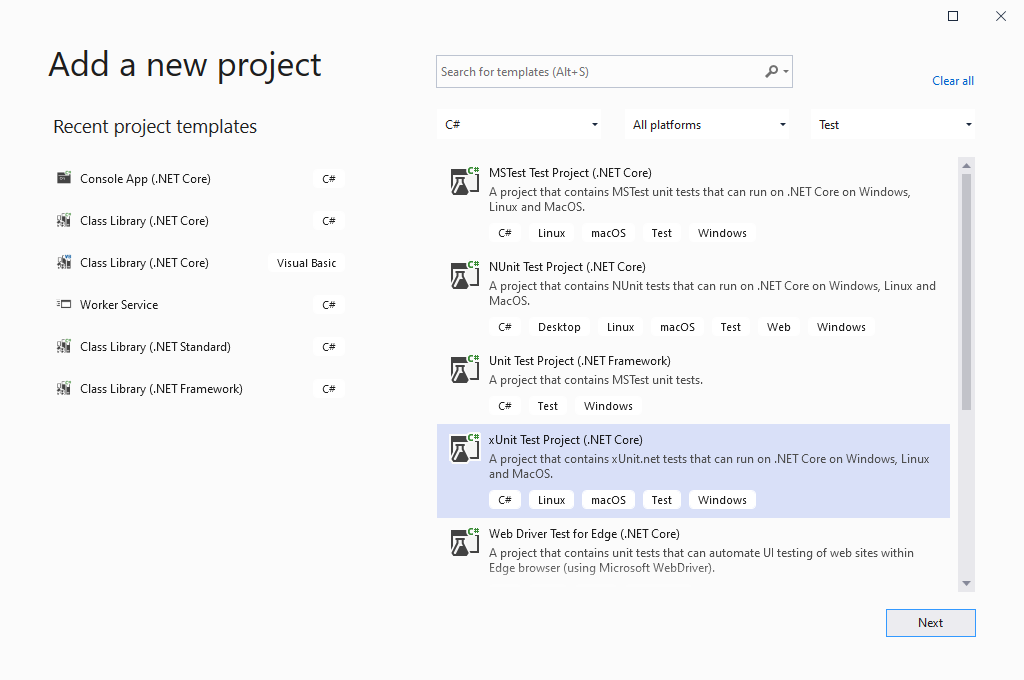The width and height of the screenshot is (1024, 680).
Task: Click the Windows tag under Unit Test Project
Action: click(x=608, y=406)
